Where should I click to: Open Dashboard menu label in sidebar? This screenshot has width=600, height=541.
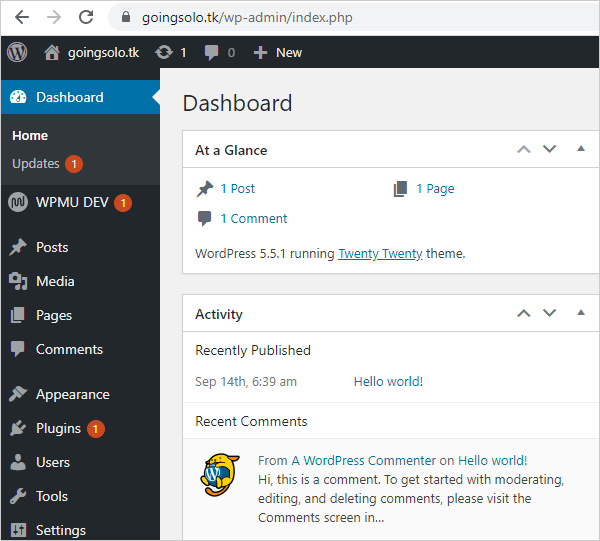70,97
